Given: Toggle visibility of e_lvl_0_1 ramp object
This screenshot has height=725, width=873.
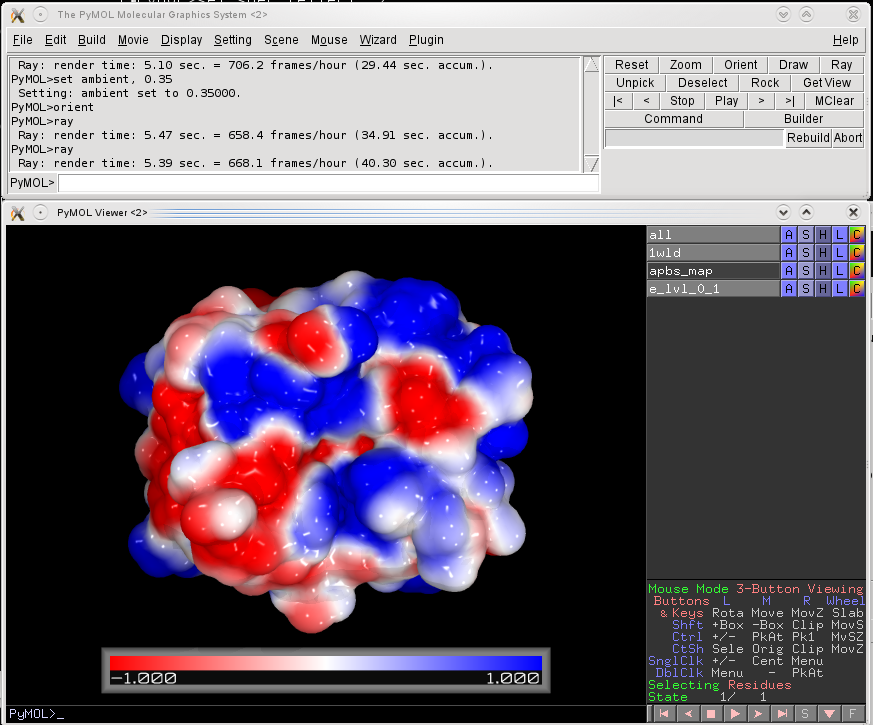Looking at the screenshot, I should click(x=713, y=288).
